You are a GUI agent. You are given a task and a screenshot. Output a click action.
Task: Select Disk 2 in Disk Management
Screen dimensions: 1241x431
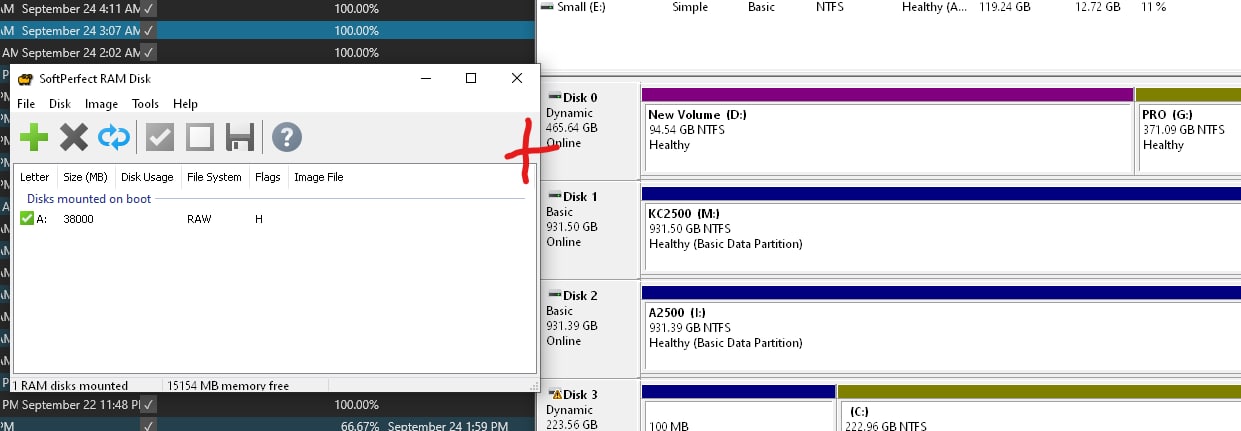click(x=588, y=327)
